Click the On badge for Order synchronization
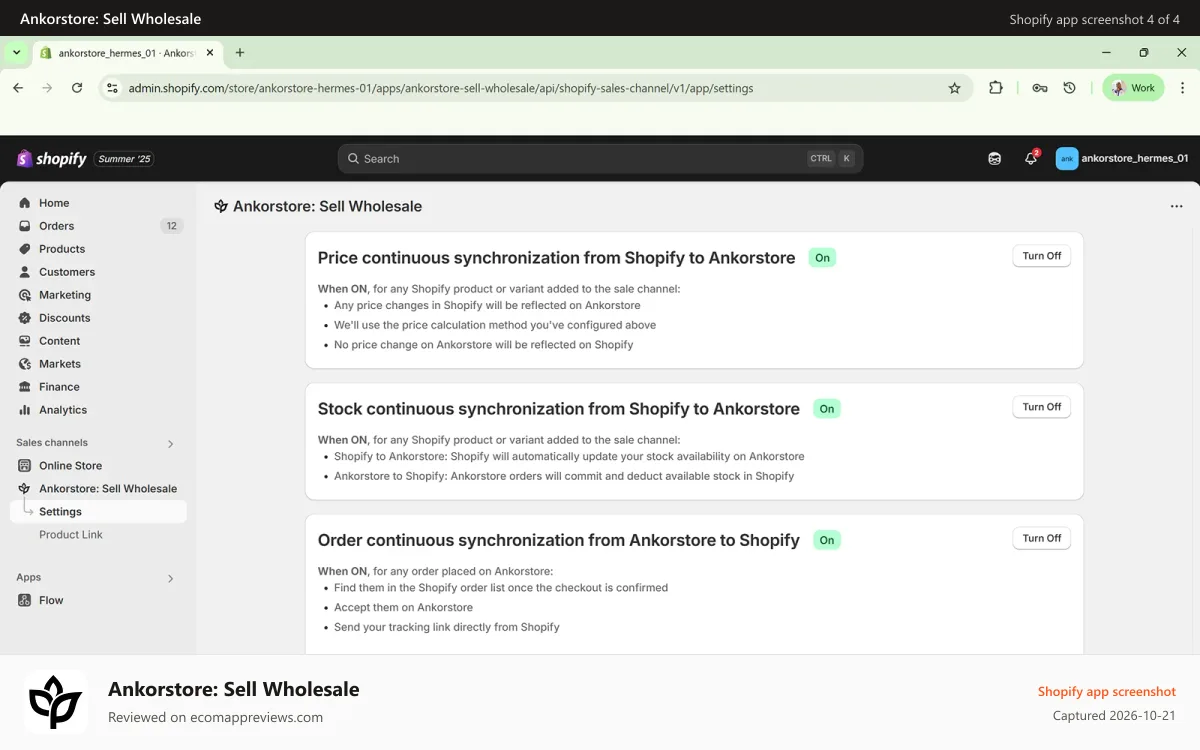1200x750 pixels. [827, 540]
